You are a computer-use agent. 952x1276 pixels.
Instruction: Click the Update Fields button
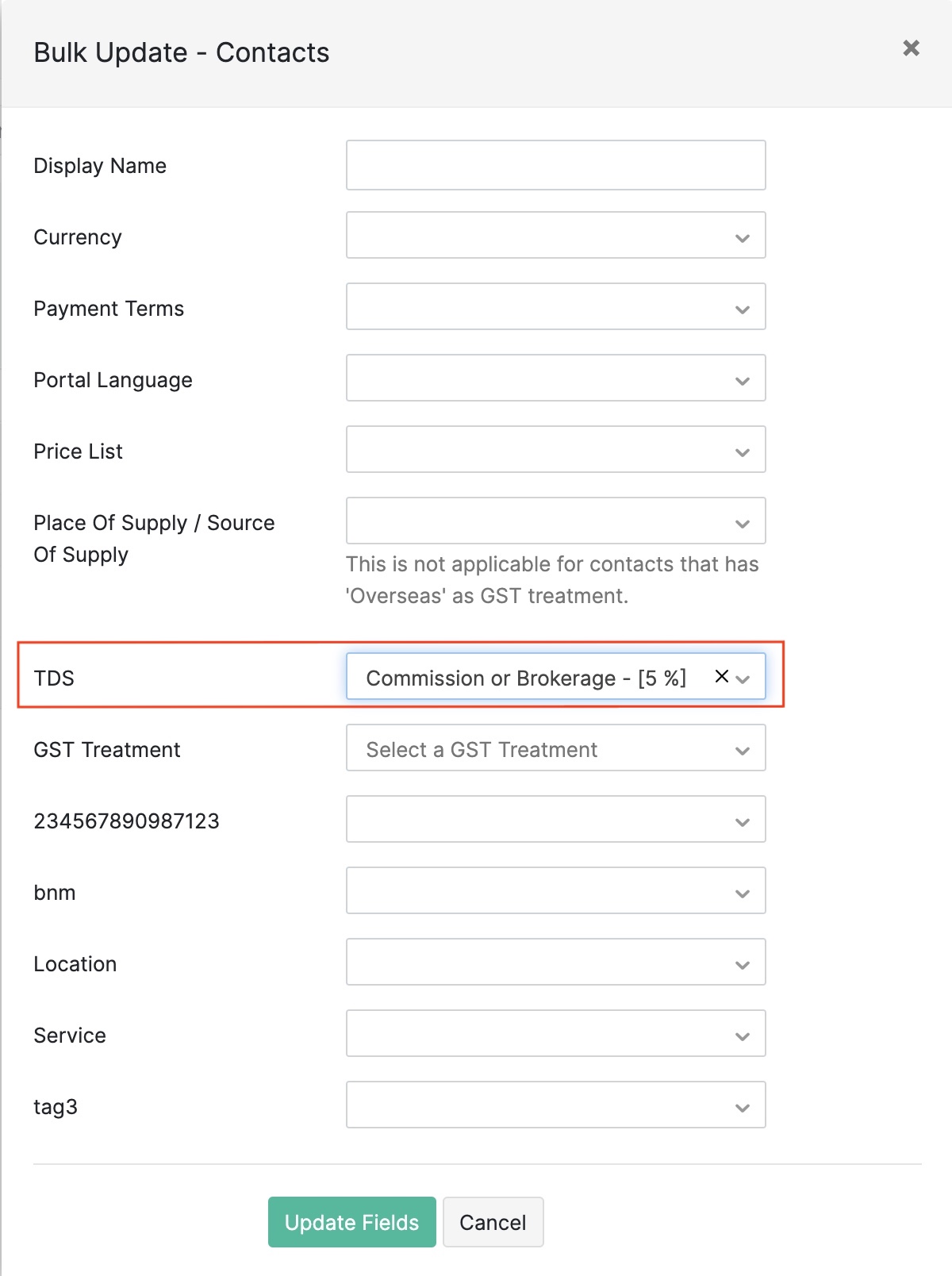pos(351,1222)
